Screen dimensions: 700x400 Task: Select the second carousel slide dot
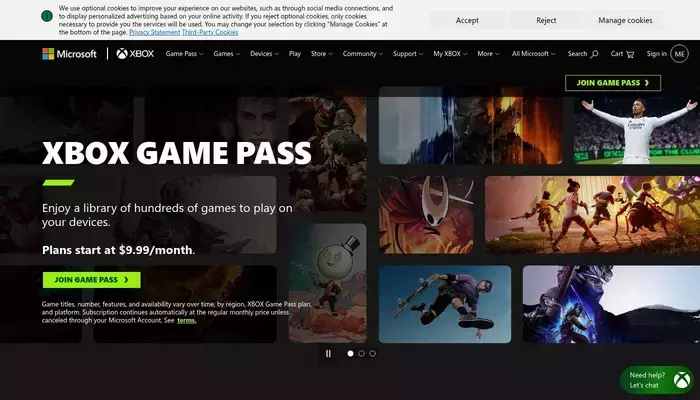(362, 354)
